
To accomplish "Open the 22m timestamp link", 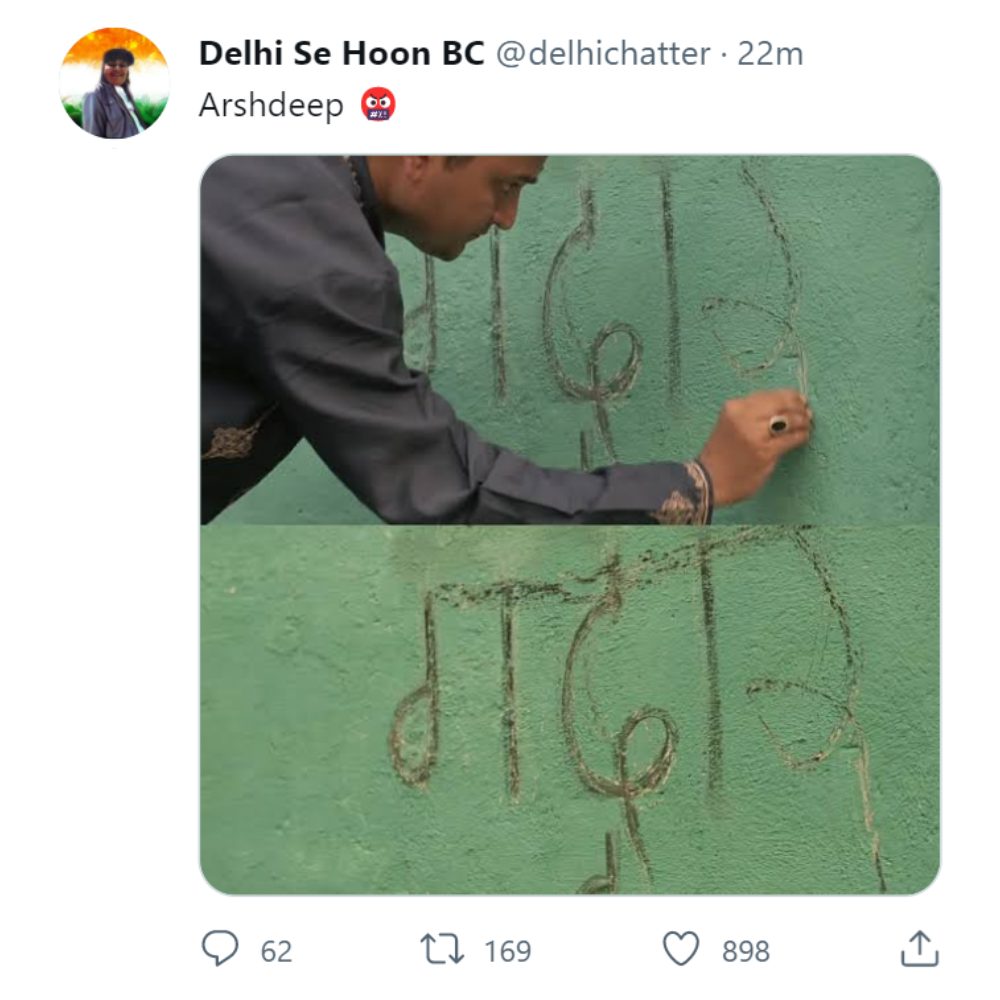I will click(770, 54).
